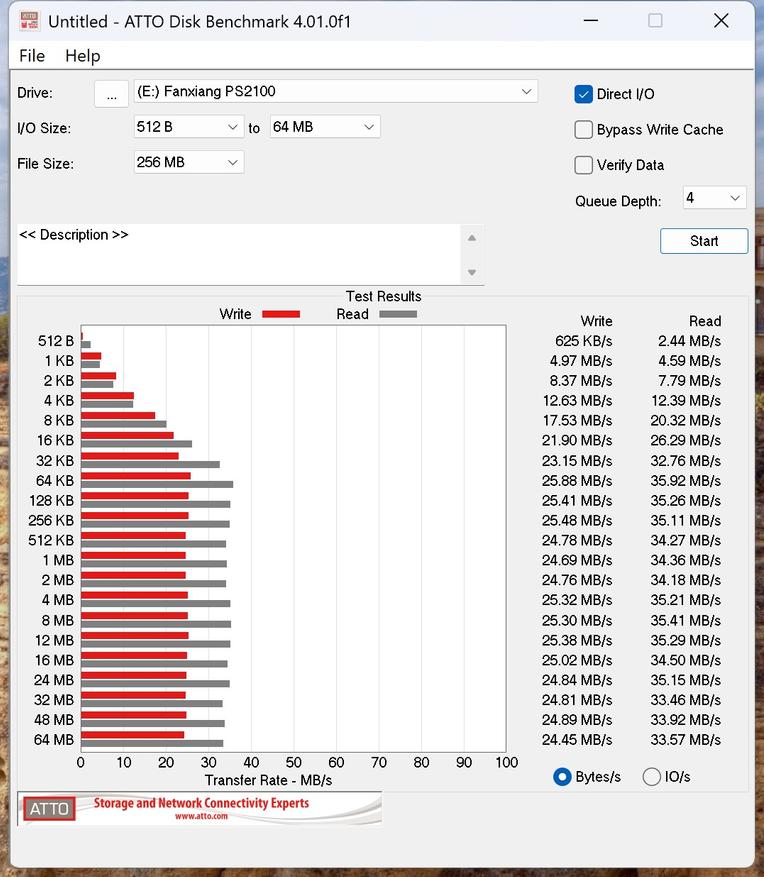Click the read value '35.41 MB/s'
This screenshot has width=764, height=877.
pos(685,621)
